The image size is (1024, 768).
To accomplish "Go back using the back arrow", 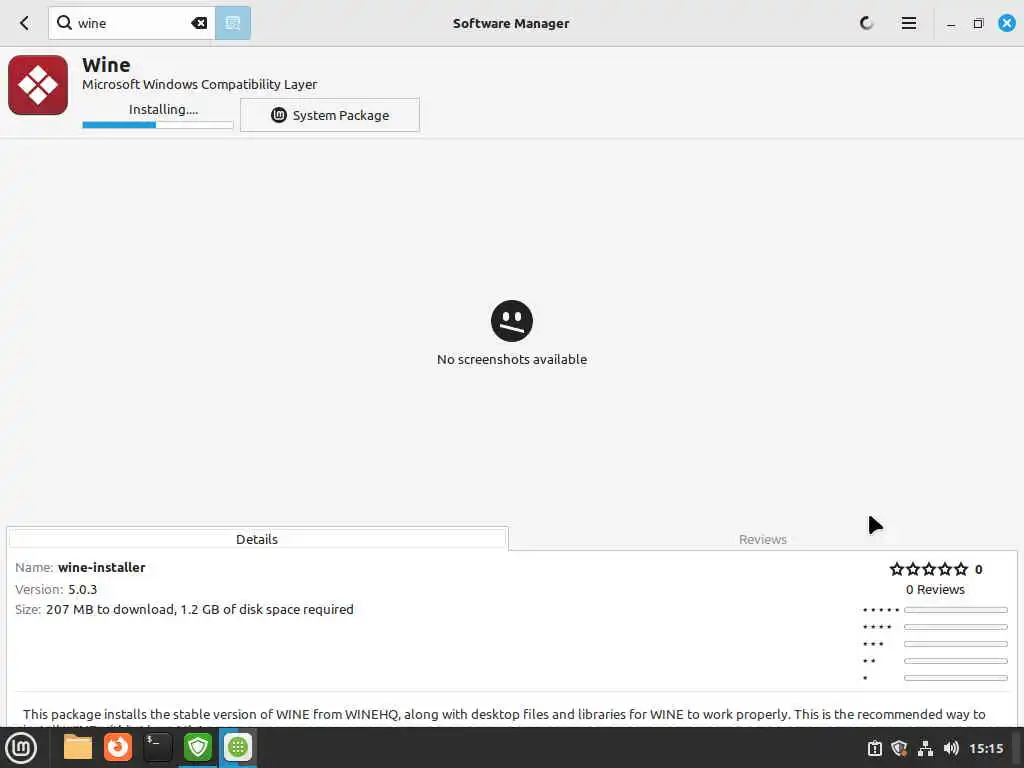I will pos(25,24).
